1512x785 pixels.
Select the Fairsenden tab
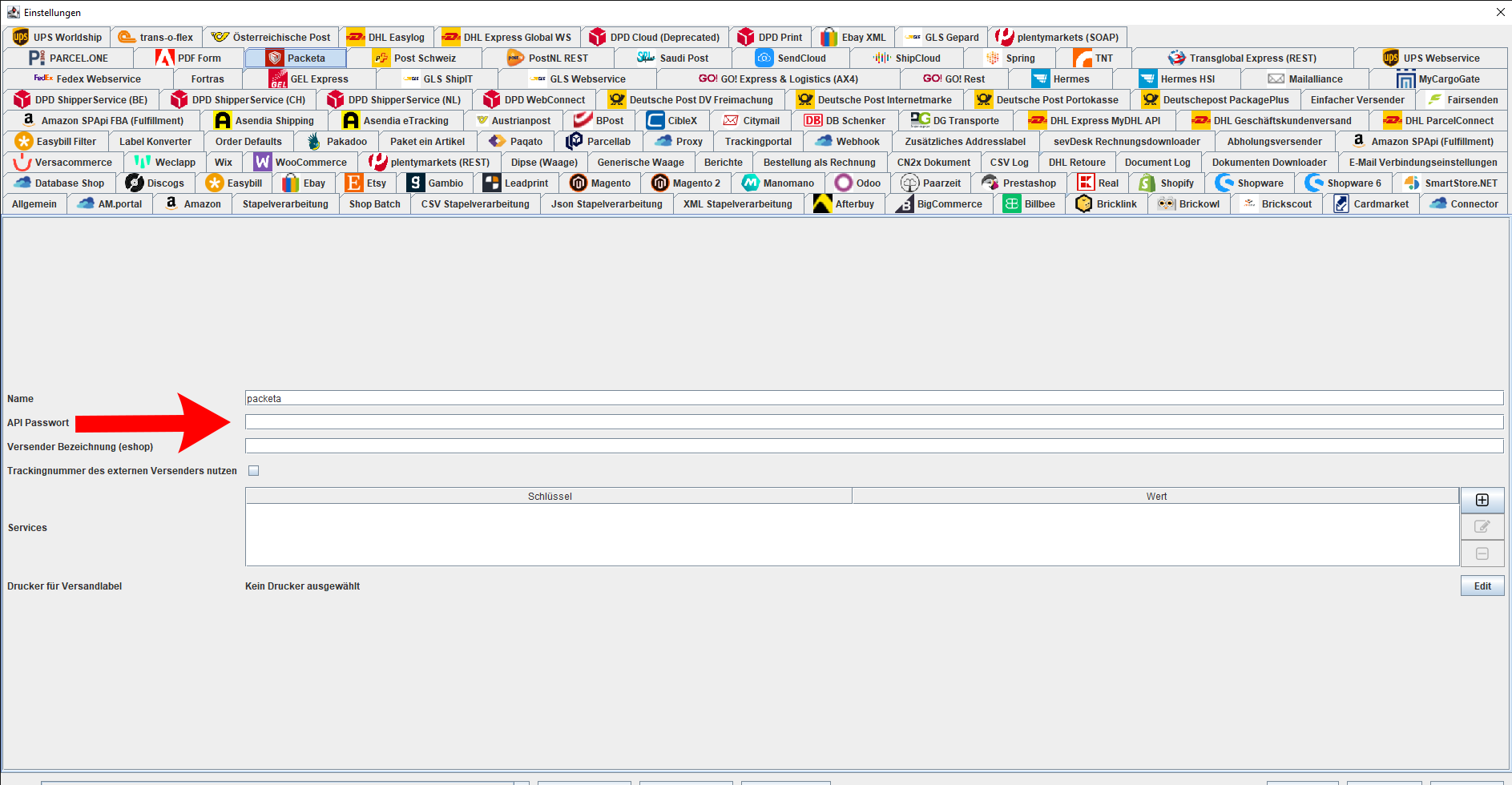click(1462, 99)
